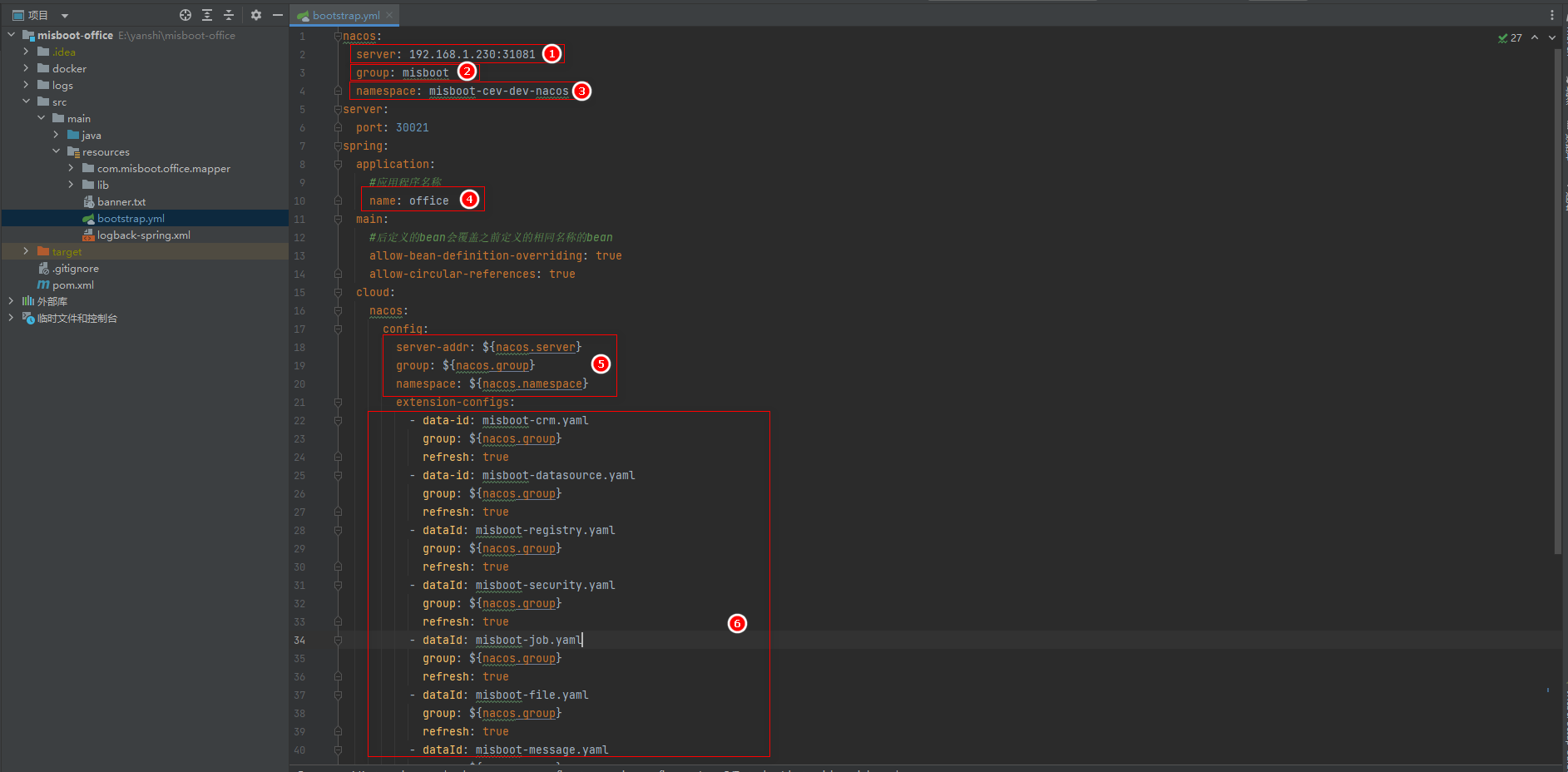
Task: Fold the extension-configs block at line 21
Action: click(x=338, y=403)
